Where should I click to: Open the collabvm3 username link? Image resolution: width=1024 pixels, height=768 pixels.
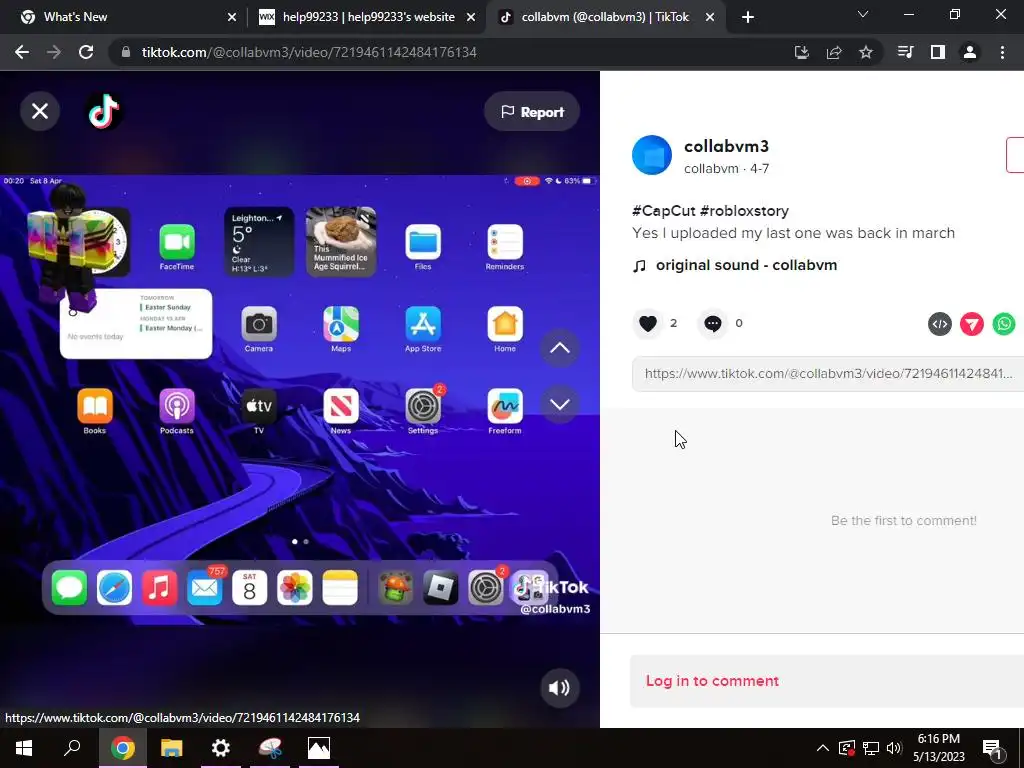pyautogui.click(x=726, y=146)
